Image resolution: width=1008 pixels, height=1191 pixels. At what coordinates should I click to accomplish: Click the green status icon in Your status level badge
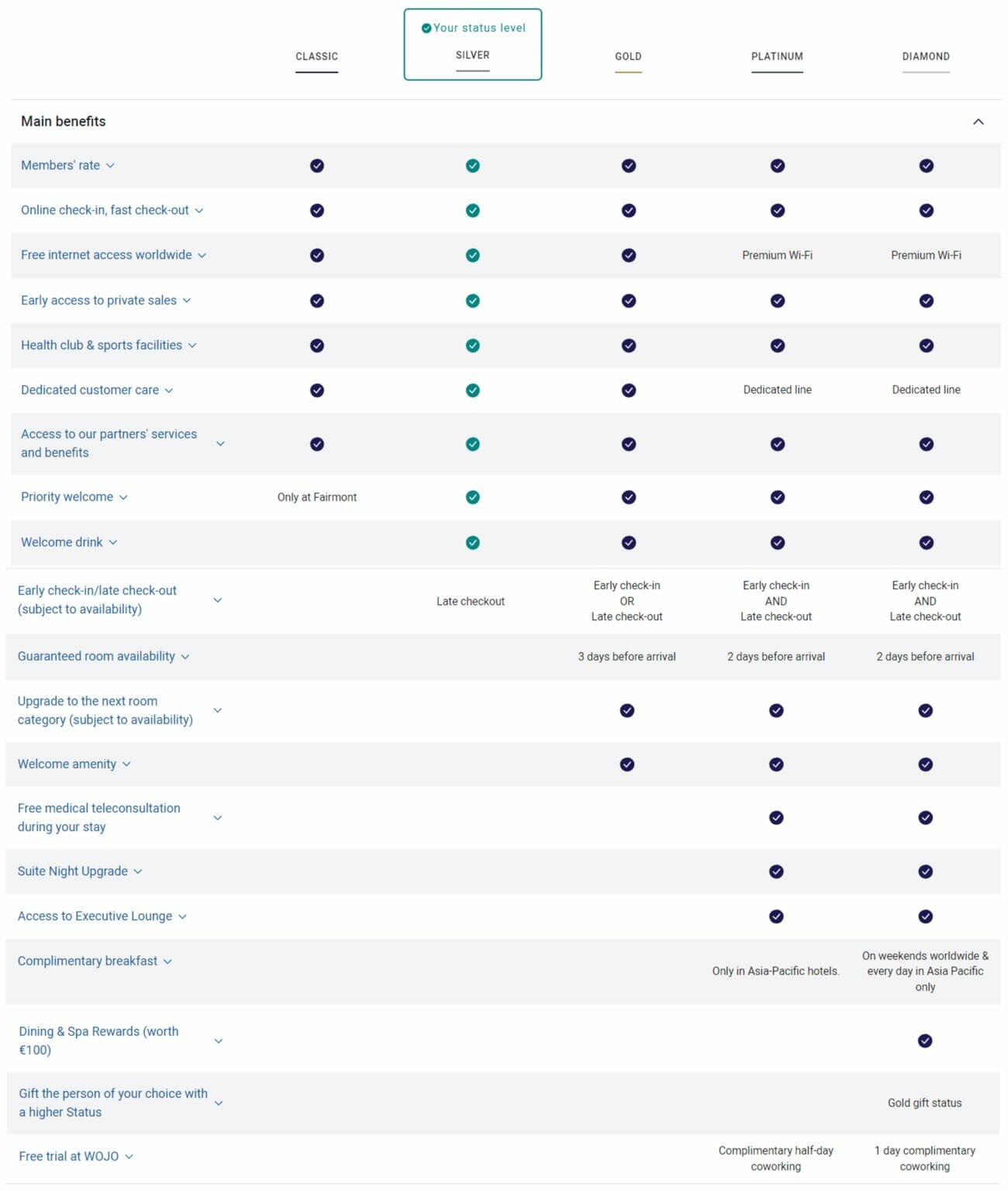[x=426, y=28]
